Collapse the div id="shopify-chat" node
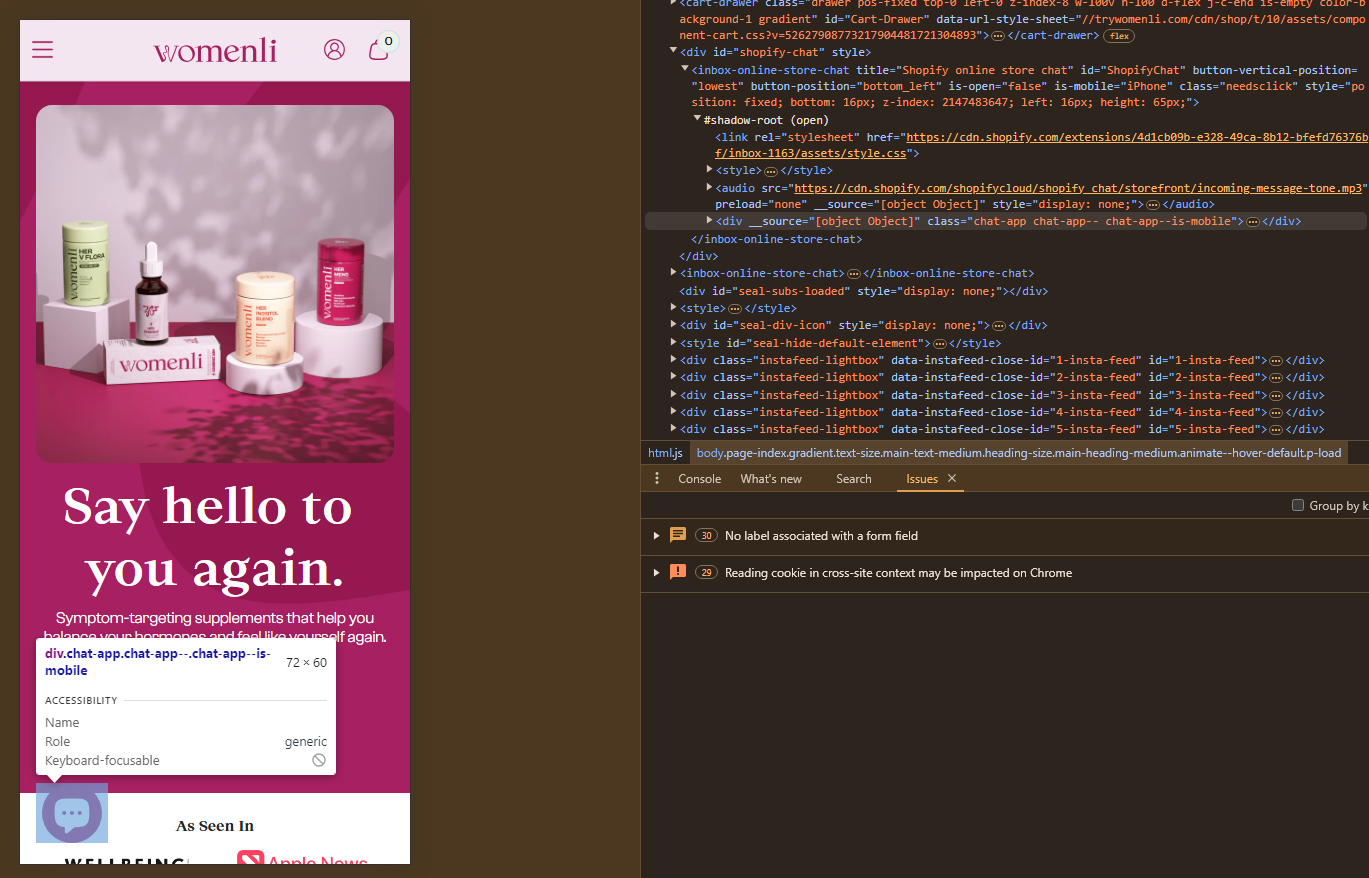Screen dimensions: 1369x878 pos(674,52)
